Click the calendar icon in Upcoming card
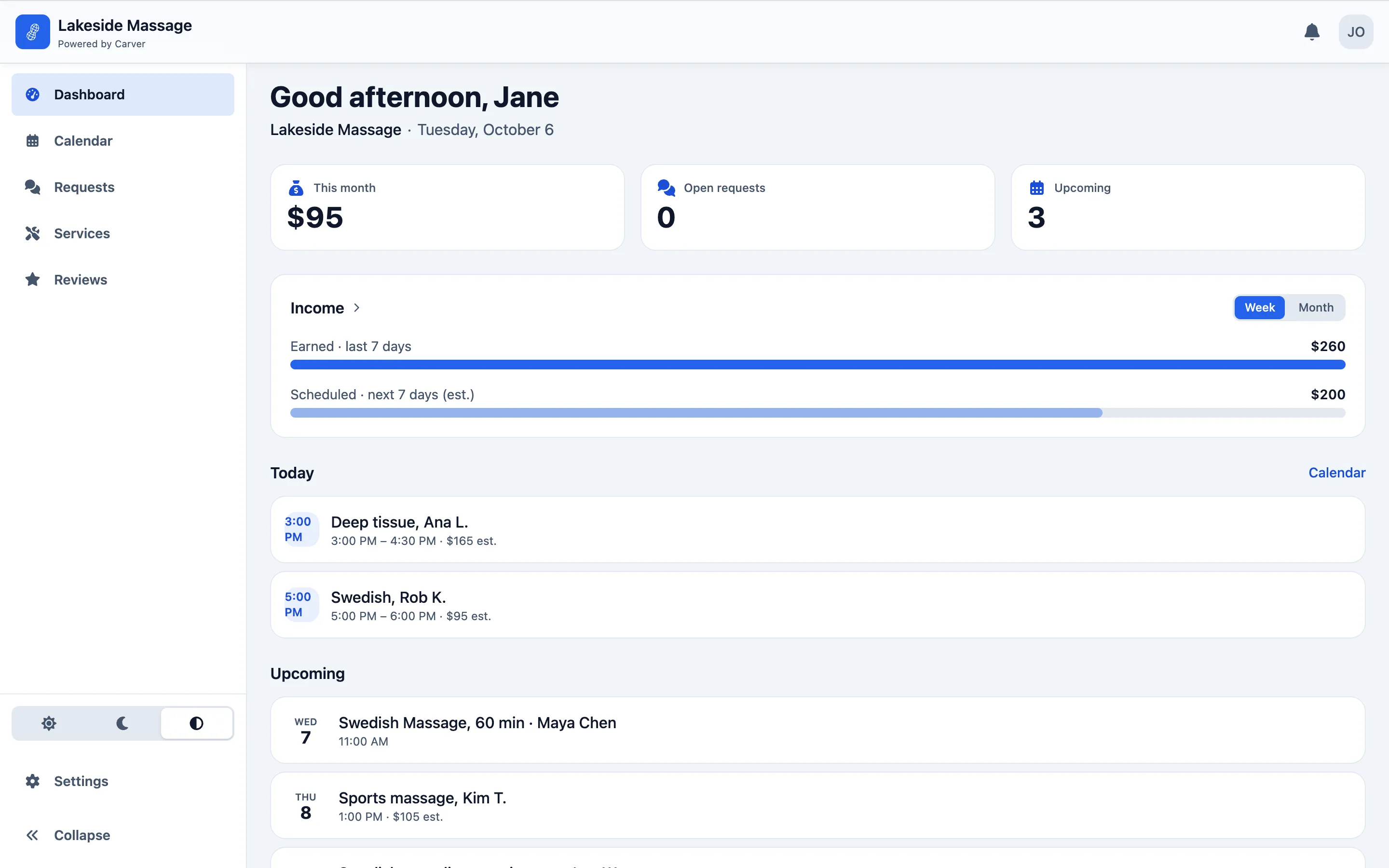Viewport: 1389px width, 868px height. point(1036,188)
